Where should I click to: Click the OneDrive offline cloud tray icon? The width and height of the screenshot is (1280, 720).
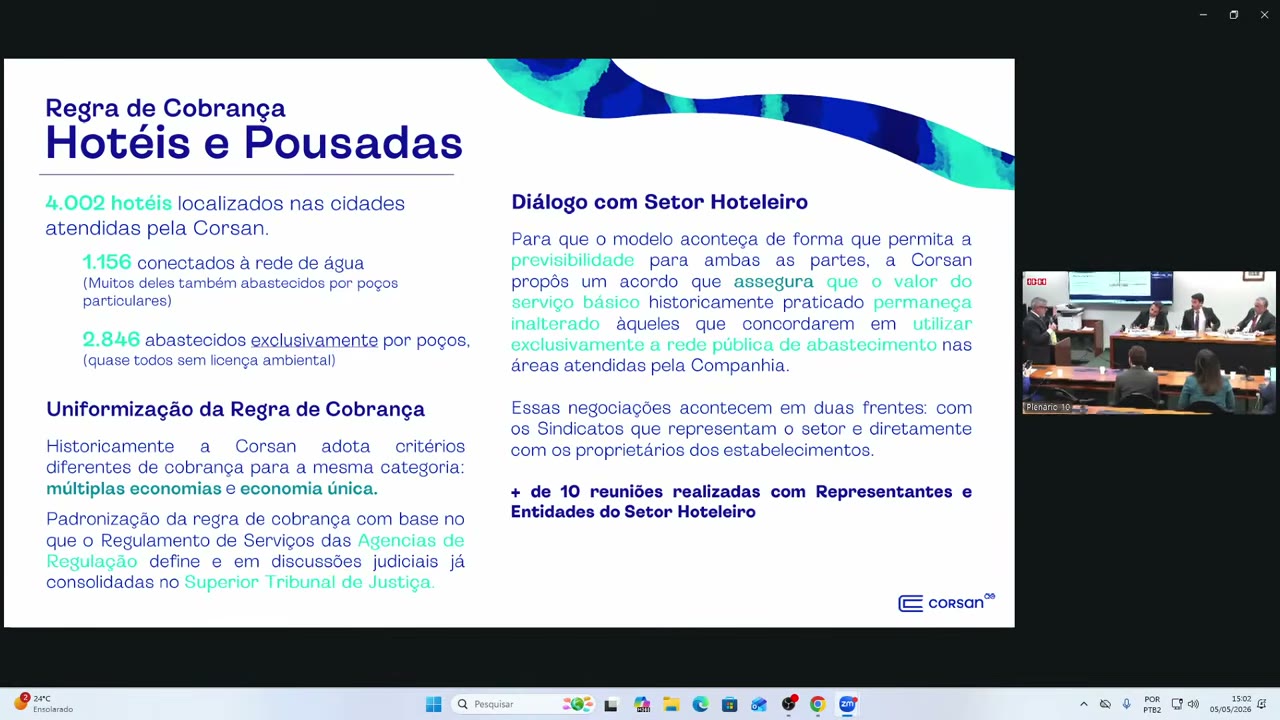point(1105,704)
